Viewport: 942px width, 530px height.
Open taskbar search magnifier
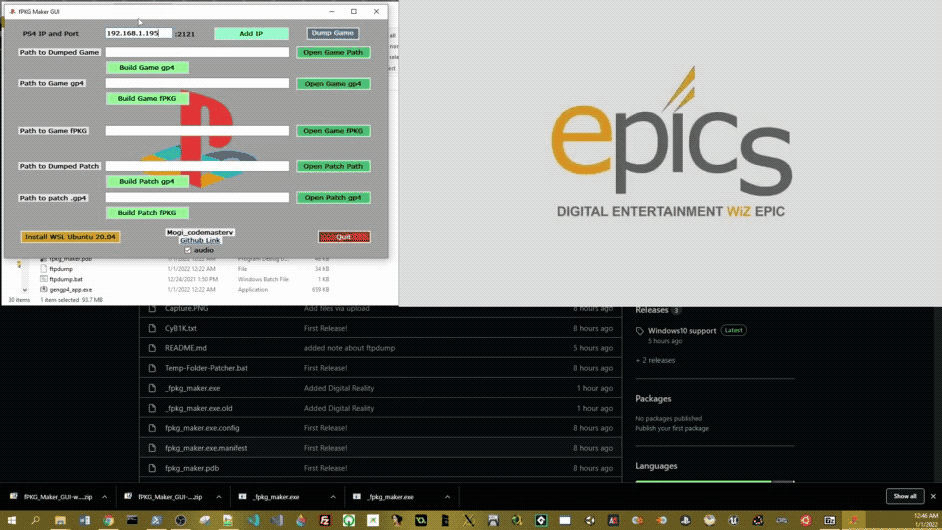pos(35,520)
